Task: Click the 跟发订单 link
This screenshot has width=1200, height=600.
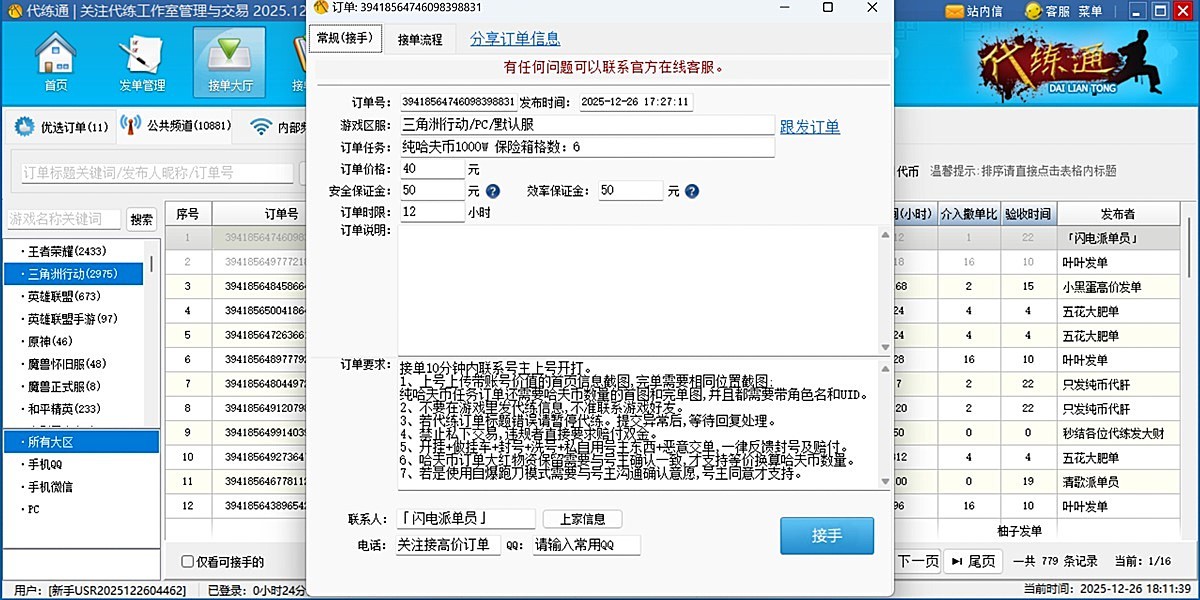Action: 809,128
